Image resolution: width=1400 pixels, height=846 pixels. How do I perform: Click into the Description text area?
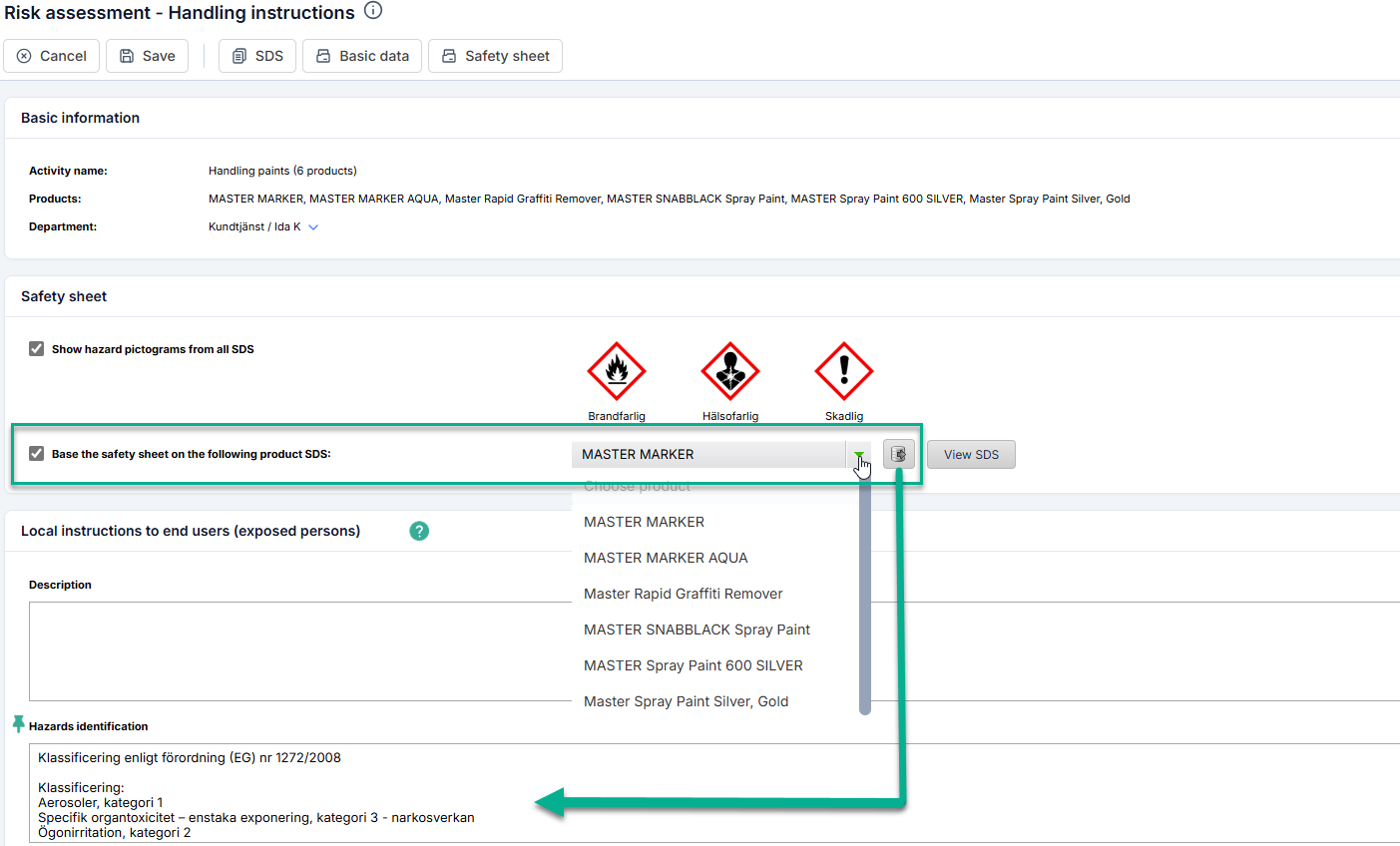click(x=714, y=651)
